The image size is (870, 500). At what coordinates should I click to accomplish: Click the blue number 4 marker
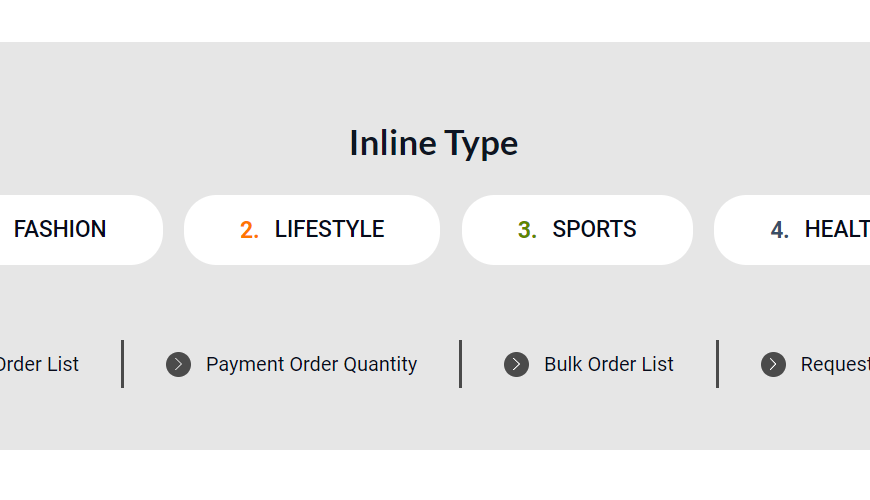(779, 230)
